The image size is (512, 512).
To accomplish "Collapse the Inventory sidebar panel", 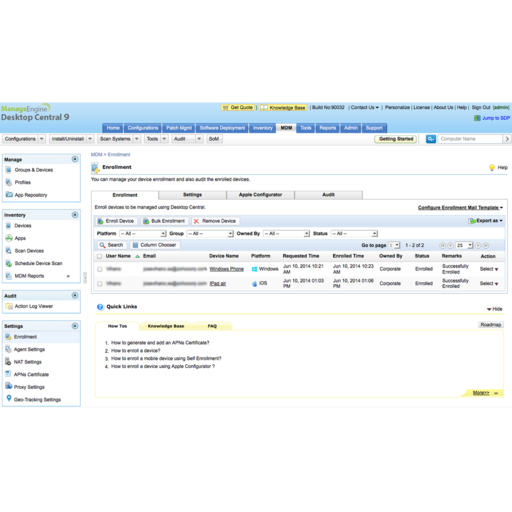I will 75,215.
